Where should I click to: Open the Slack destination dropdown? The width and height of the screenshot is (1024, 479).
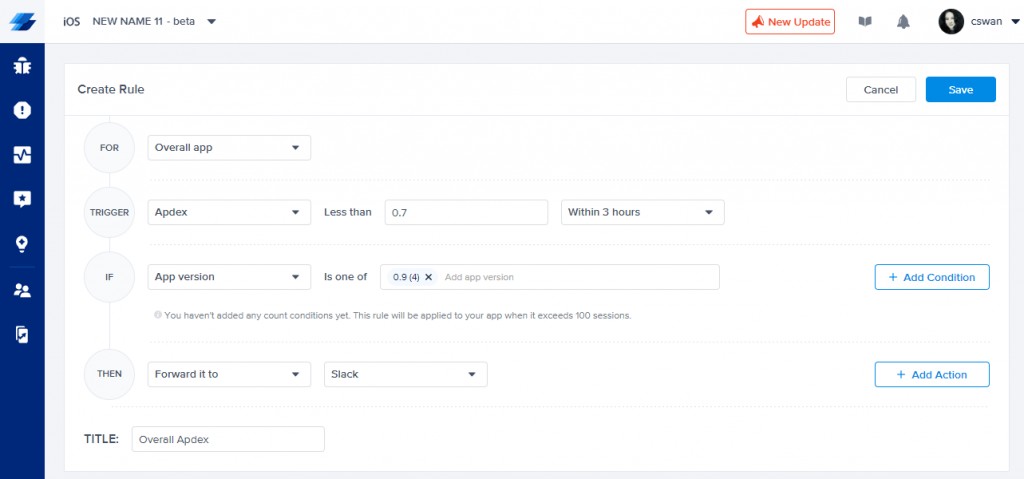(x=406, y=374)
